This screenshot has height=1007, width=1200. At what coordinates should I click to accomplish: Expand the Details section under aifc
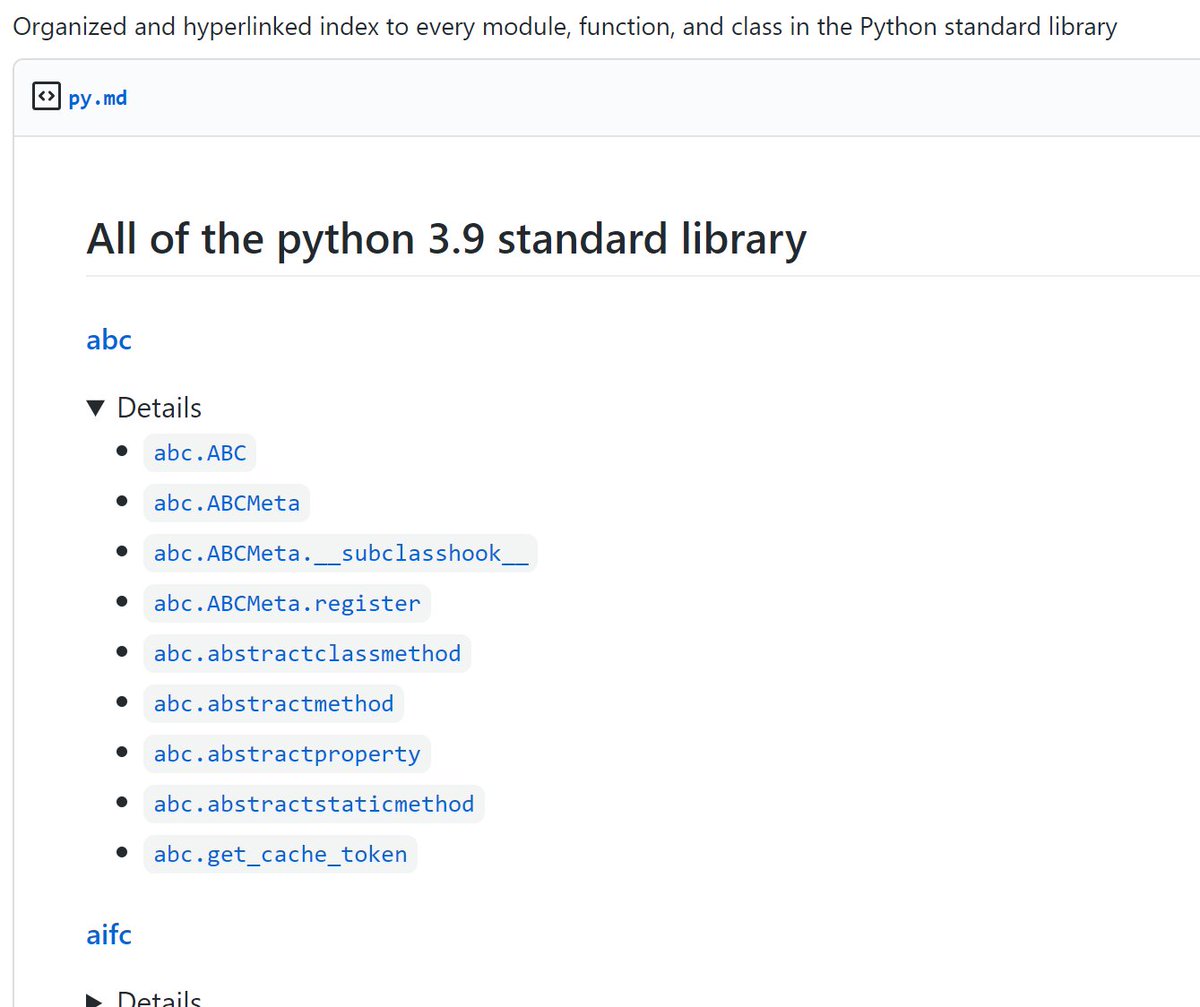coord(160,999)
